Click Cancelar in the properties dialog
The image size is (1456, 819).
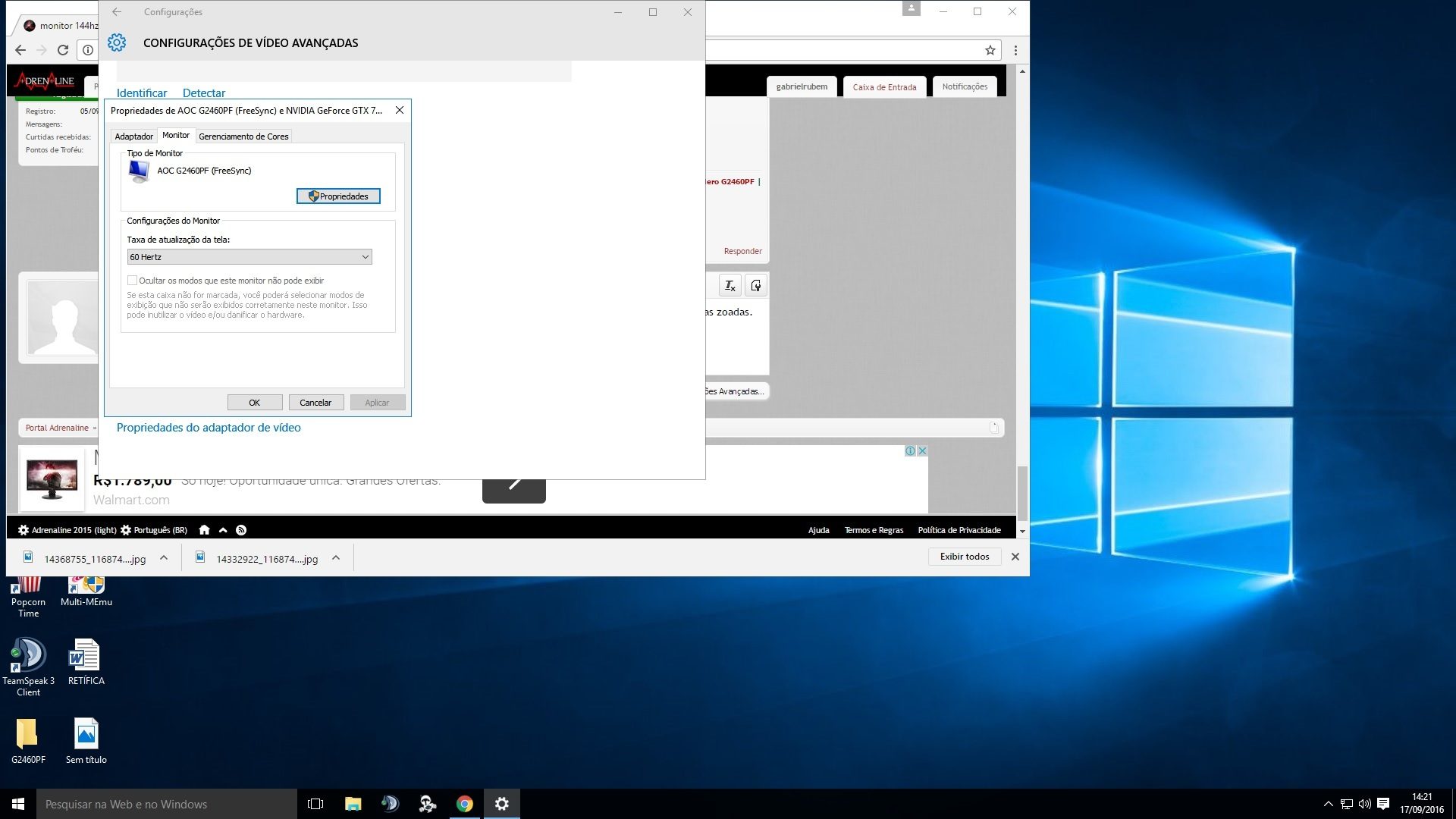pos(315,403)
